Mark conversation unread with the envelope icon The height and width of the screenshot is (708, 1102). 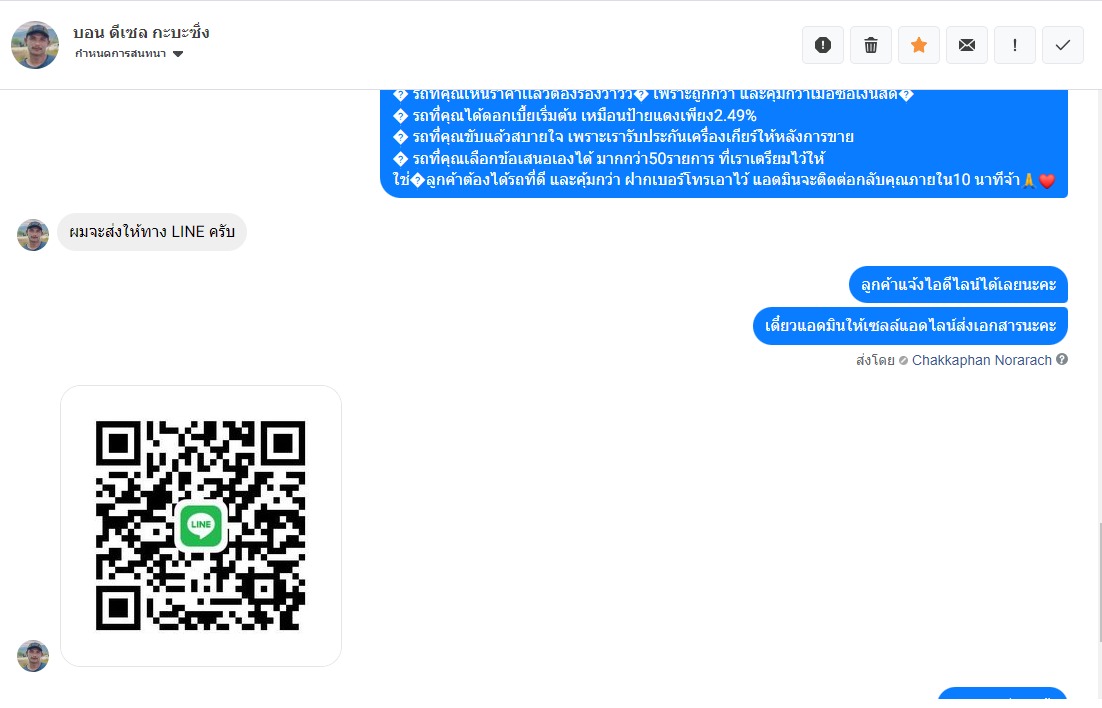[967, 45]
